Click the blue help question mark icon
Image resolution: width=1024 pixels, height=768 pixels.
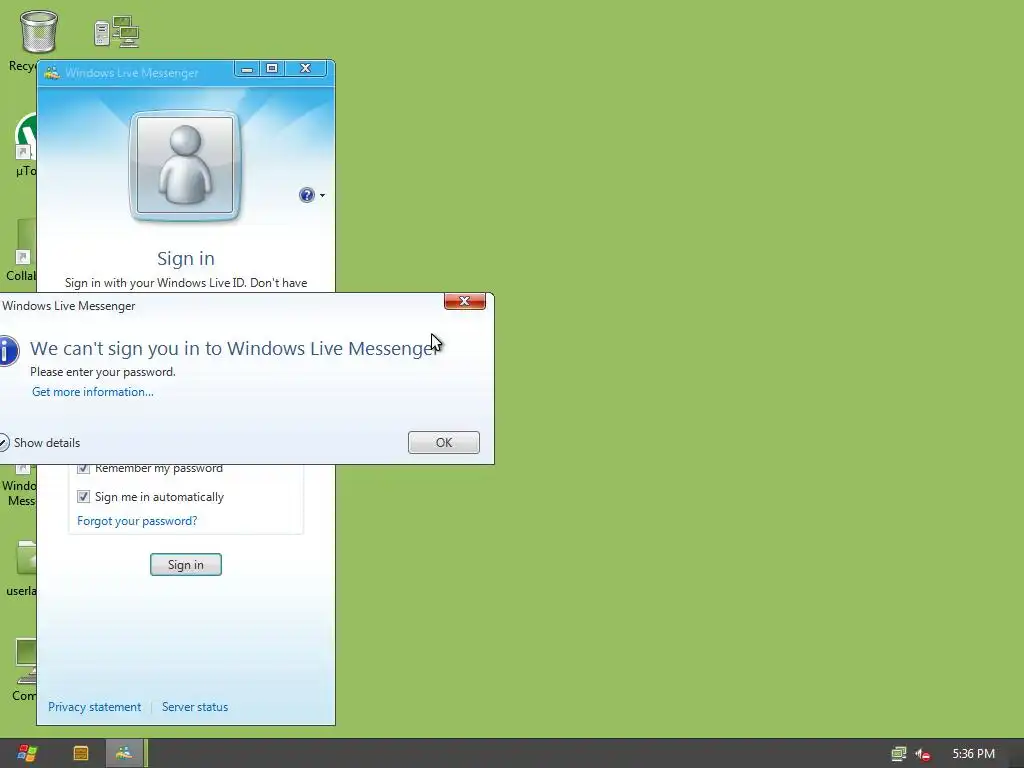(306, 195)
